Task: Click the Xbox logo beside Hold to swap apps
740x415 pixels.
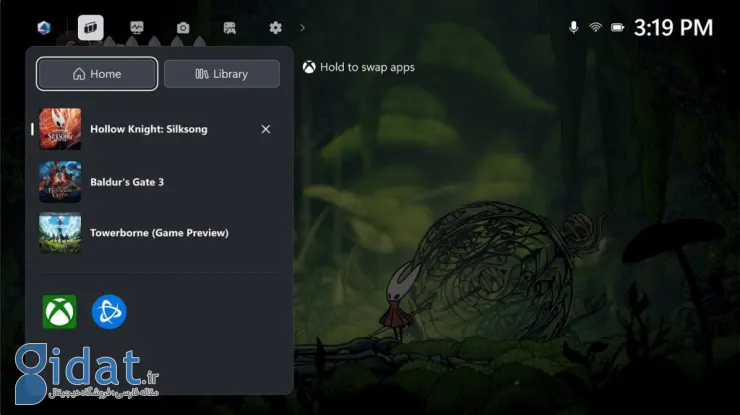Action: (x=309, y=67)
